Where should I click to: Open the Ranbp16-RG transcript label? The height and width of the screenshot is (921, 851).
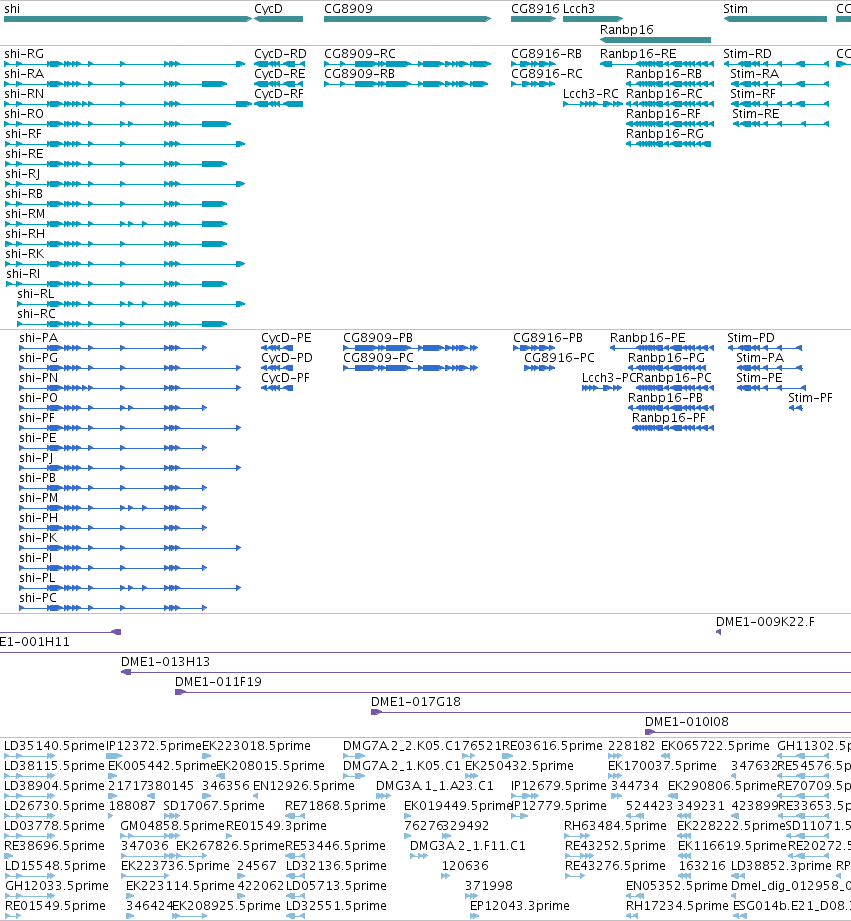pyautogui.click(x=665, y=134)
